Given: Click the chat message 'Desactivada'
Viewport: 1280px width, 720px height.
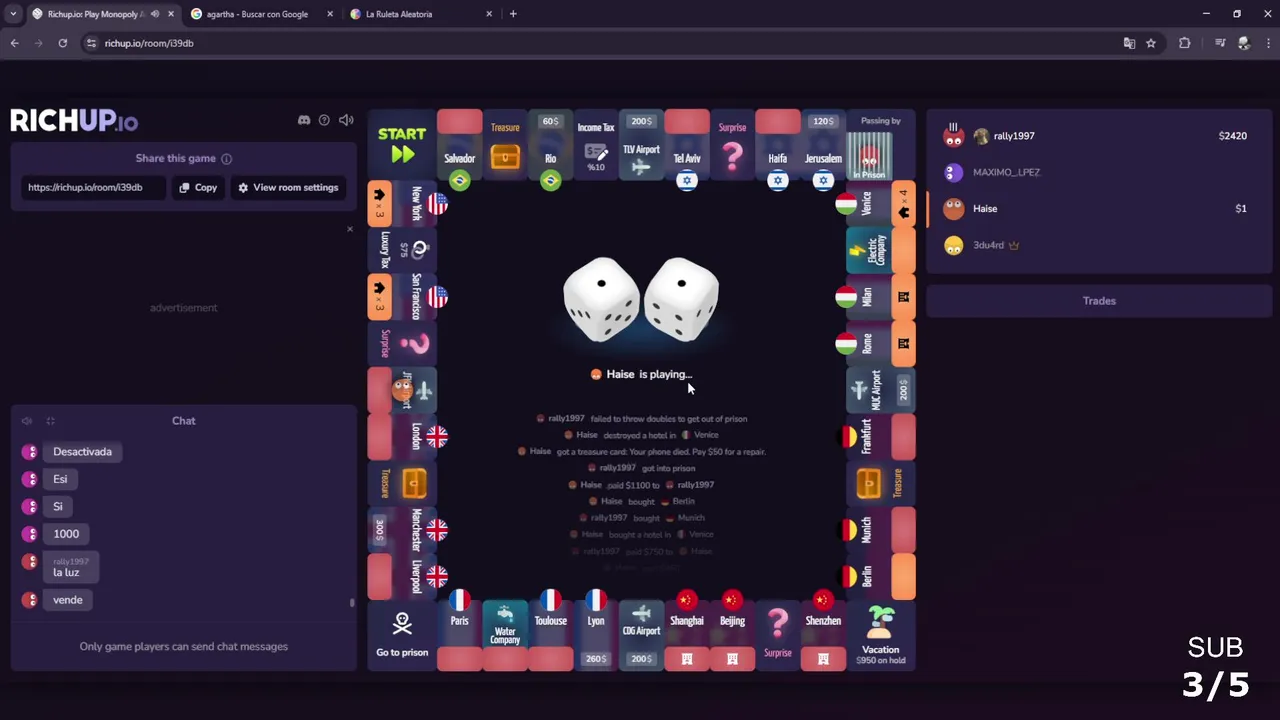Looking at the screenshot, I should click(x=82, y=452).
